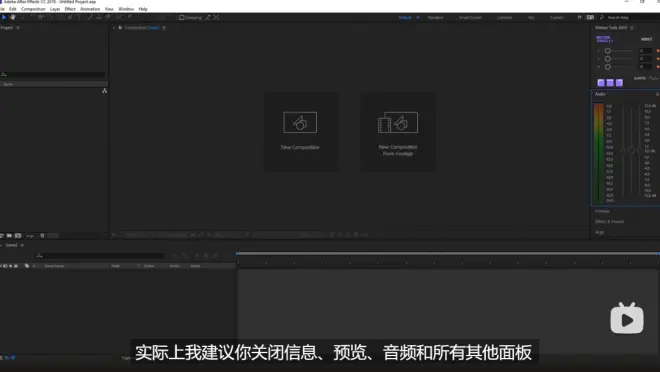The height and width of the screenshot is (372, 660).
Task: Click the video platform play logo
Action: [627, 319]
